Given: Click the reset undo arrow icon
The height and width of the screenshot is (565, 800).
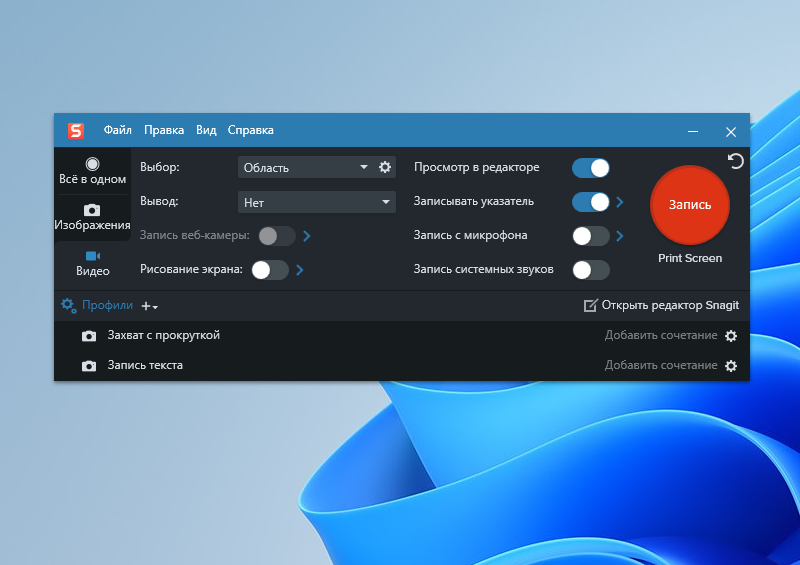Looking at the screenshot, I should coord(735,161).
